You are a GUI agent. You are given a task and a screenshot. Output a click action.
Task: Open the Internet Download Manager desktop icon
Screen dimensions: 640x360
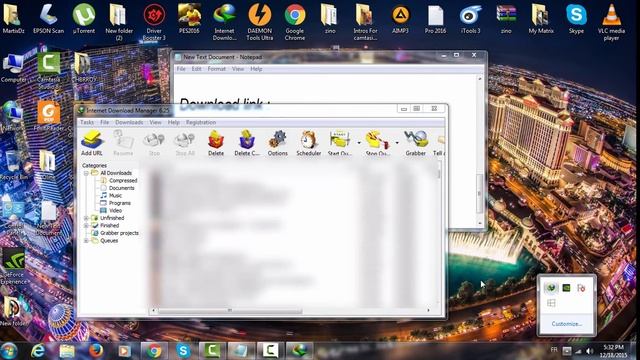[x=224, y=22]
